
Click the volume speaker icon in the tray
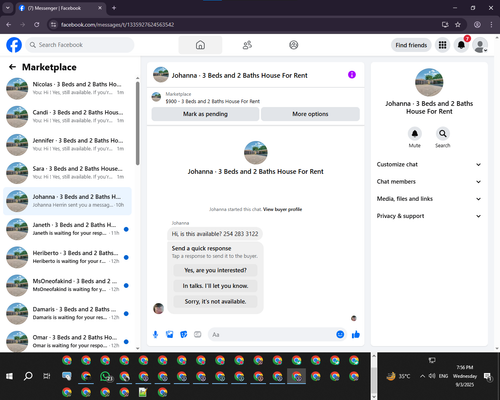432,376
